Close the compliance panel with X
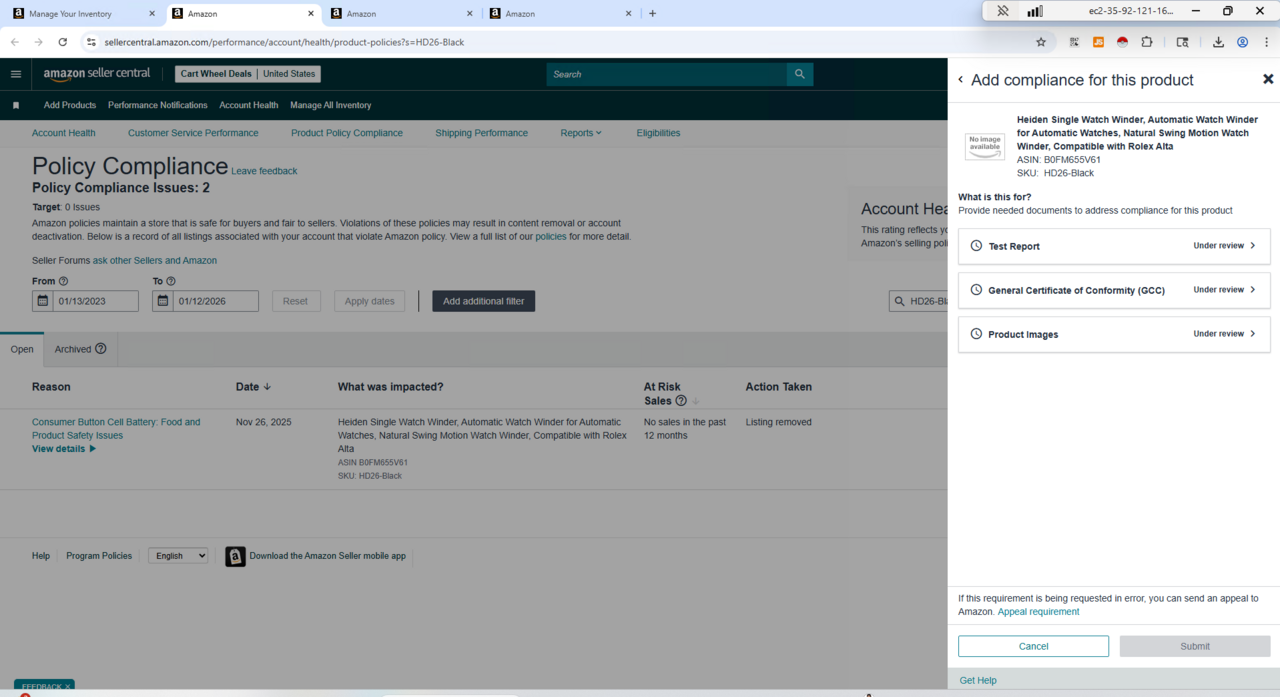1280x697 pixels. pos(1267,79)
